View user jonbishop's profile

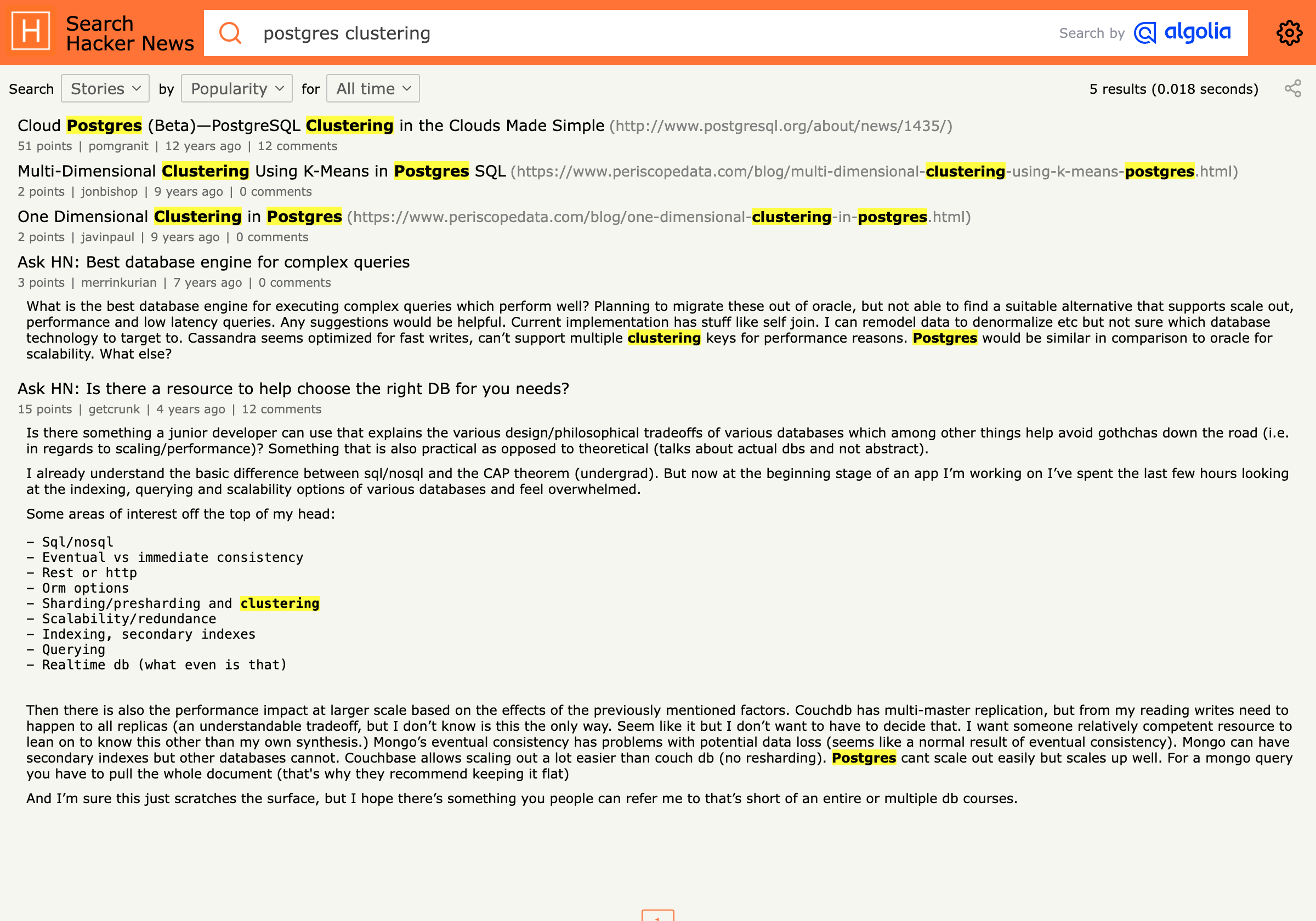coord(109,191)
